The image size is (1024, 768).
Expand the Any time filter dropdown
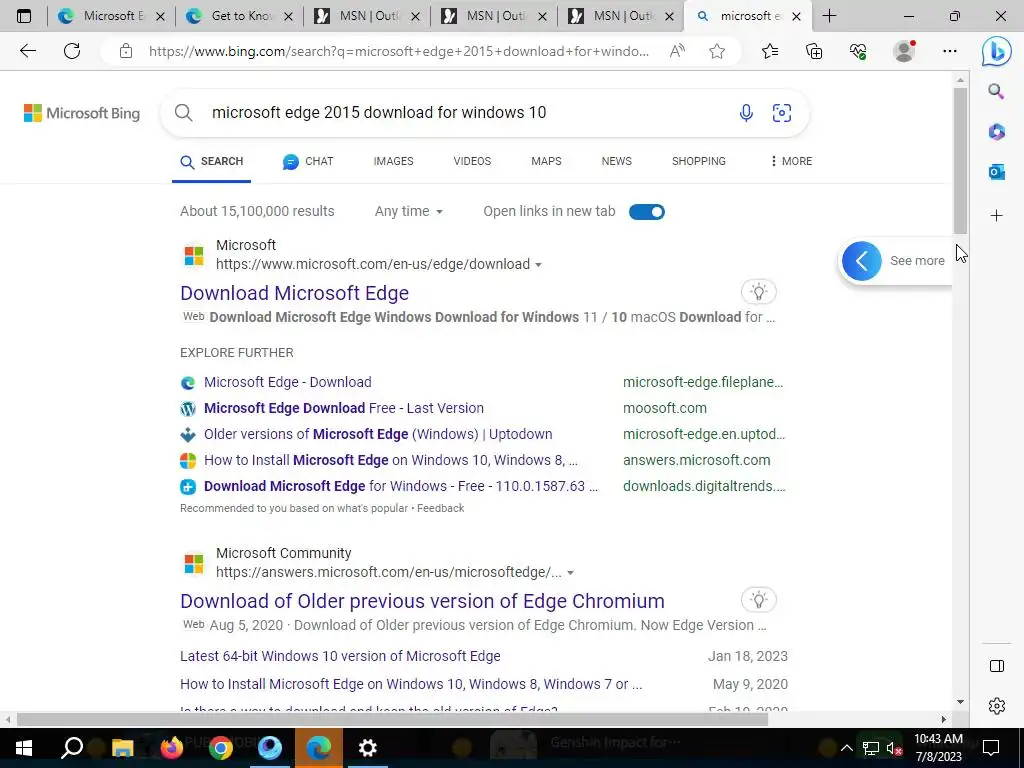409,212
